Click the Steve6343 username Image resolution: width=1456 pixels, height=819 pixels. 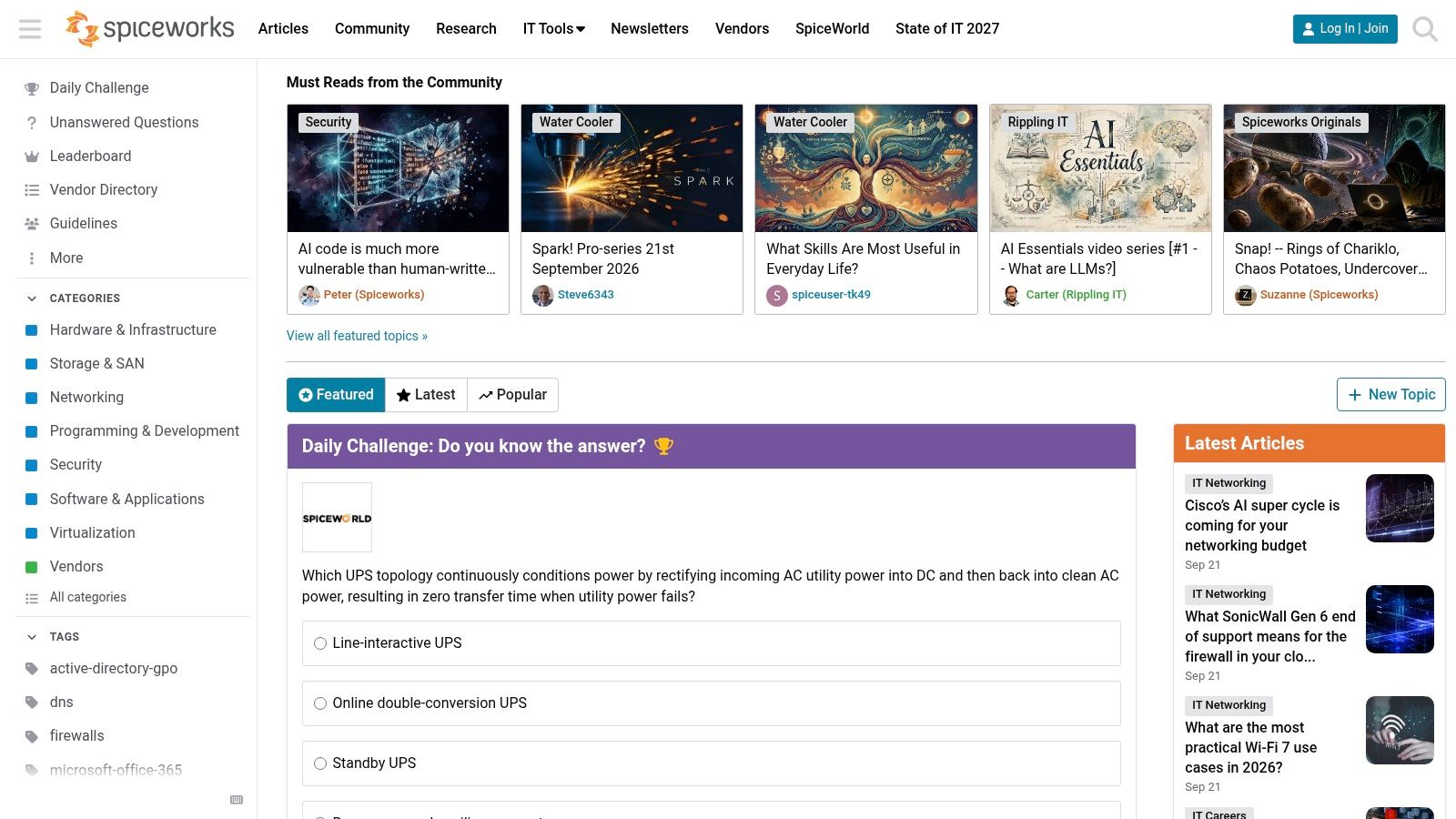585,295
